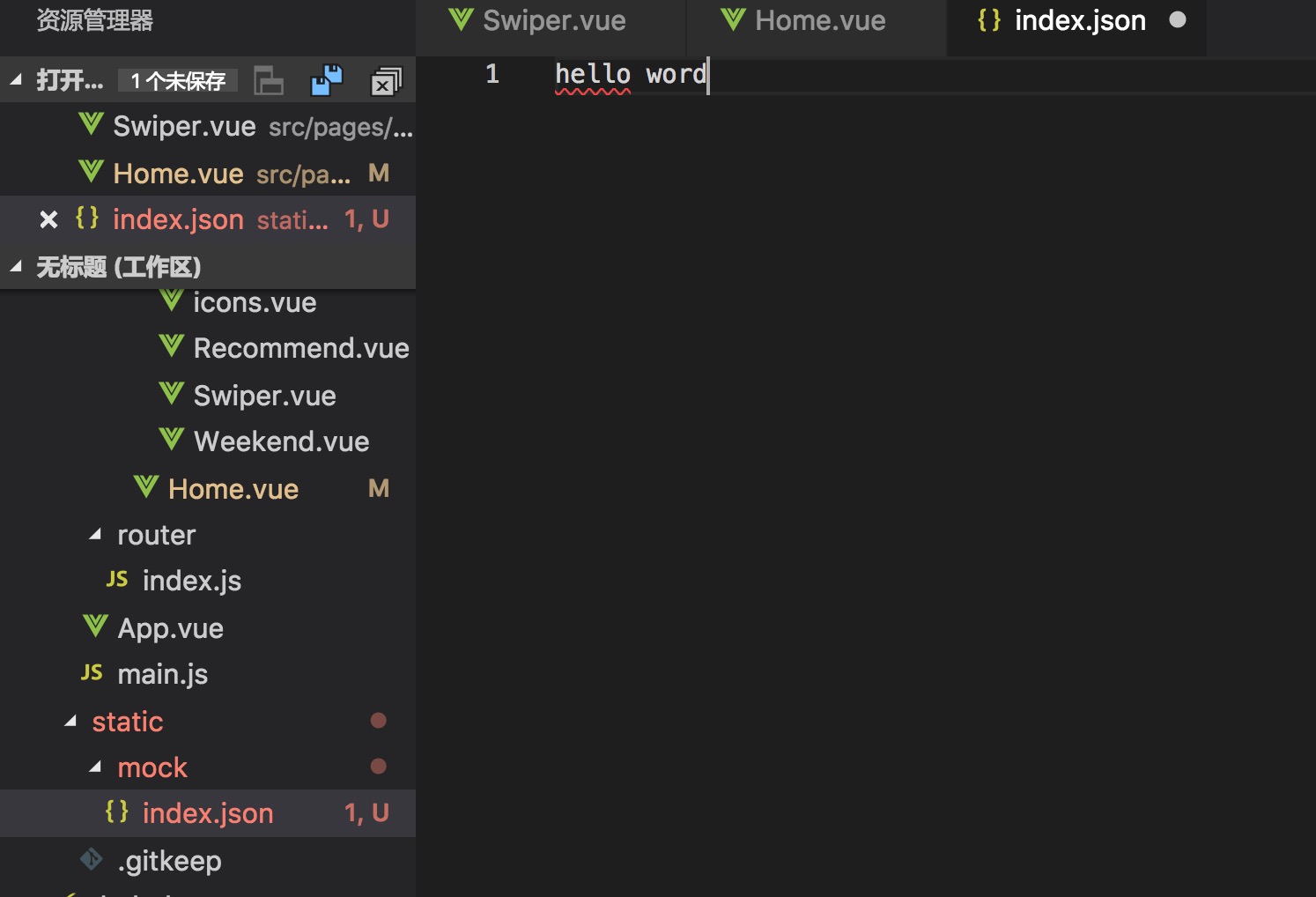Image resolution: width=1316 pixels, height=897 pixels.
Task: Click the new untitled file icon
Action: coord(269,81)
